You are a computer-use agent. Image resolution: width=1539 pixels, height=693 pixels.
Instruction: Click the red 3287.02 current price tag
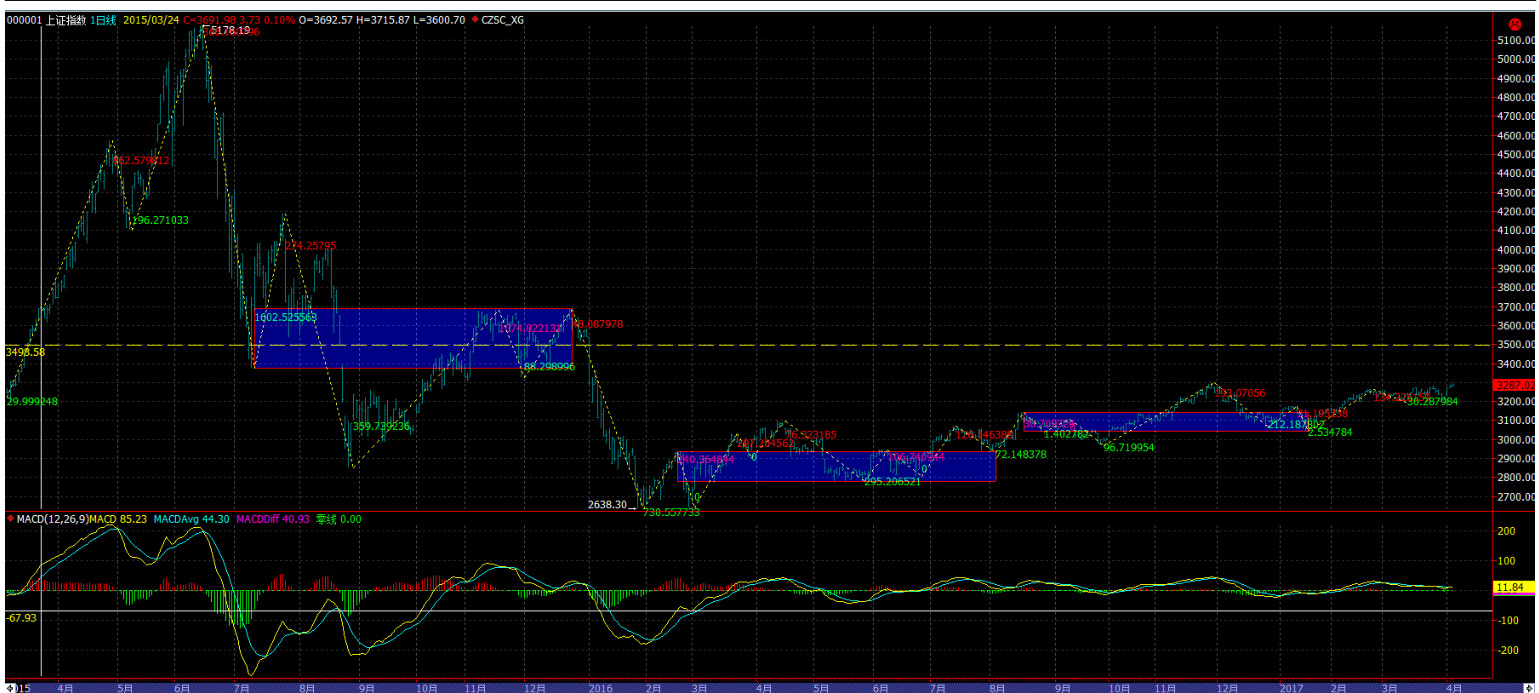pos(1513,384)
